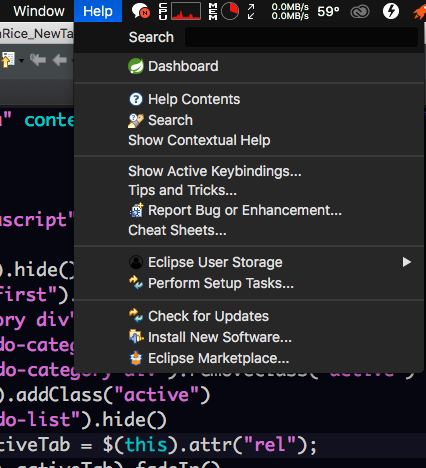Choose Search below Help Contents
The height and width of the screenshot is (468, 426).
pyautogui.click(x=249, y=120)
